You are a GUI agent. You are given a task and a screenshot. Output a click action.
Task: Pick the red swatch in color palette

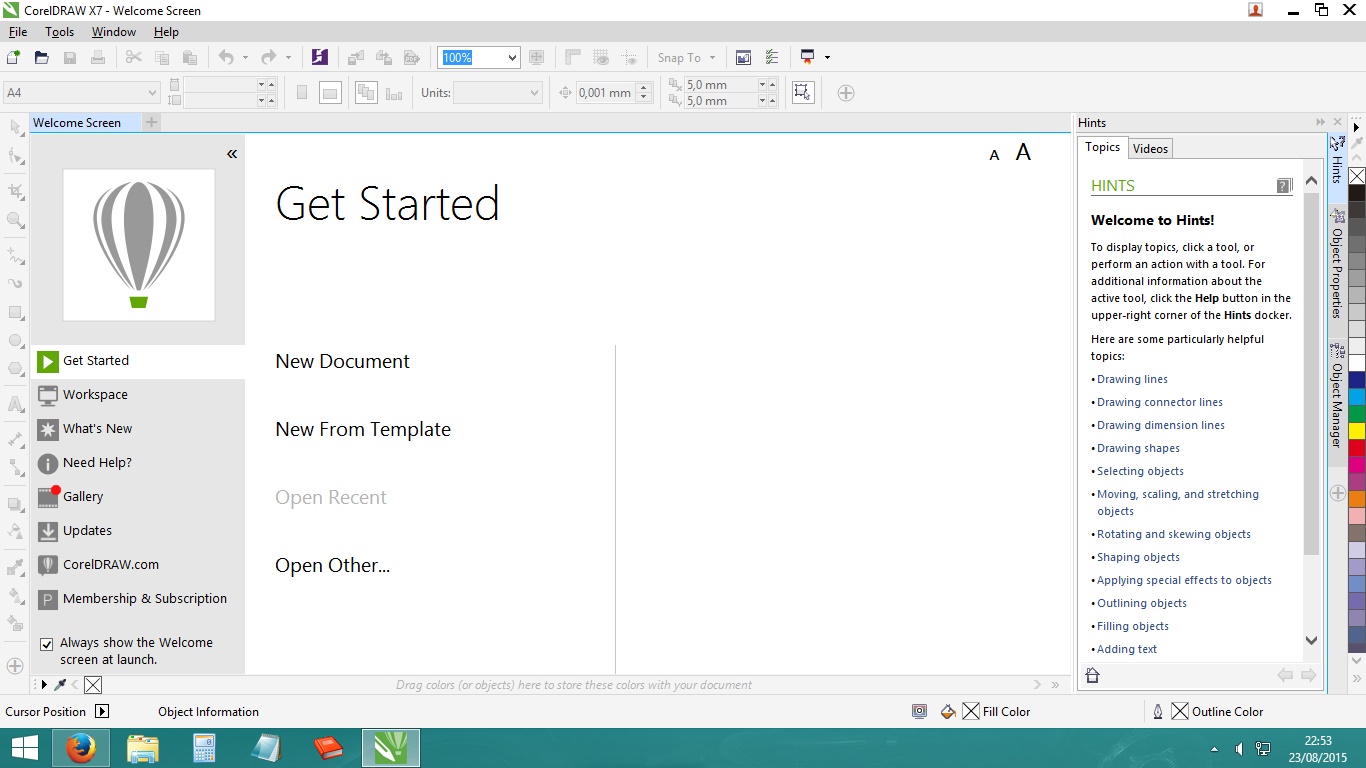coord(1357,448)
